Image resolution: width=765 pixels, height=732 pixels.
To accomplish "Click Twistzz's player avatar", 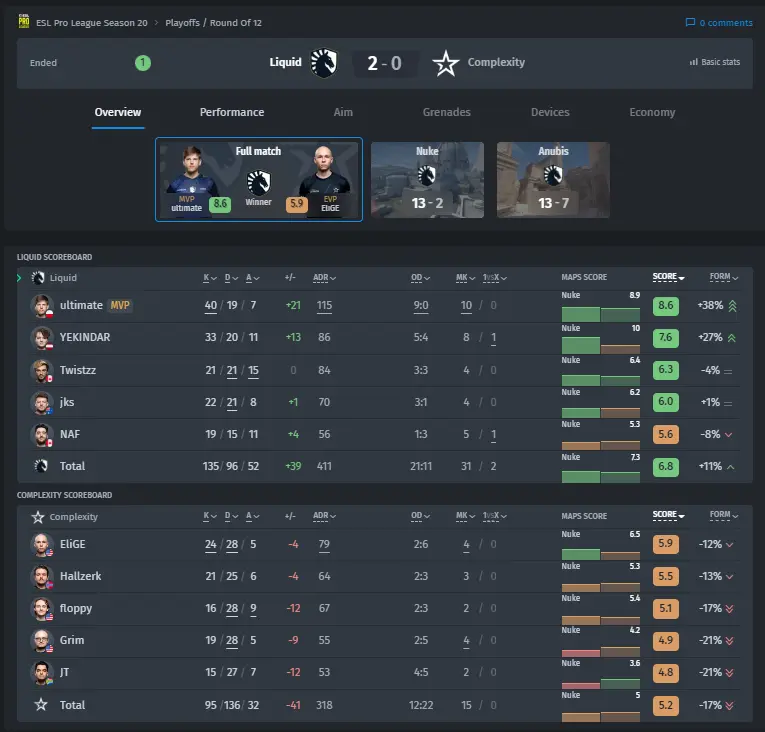I will 42,370.
